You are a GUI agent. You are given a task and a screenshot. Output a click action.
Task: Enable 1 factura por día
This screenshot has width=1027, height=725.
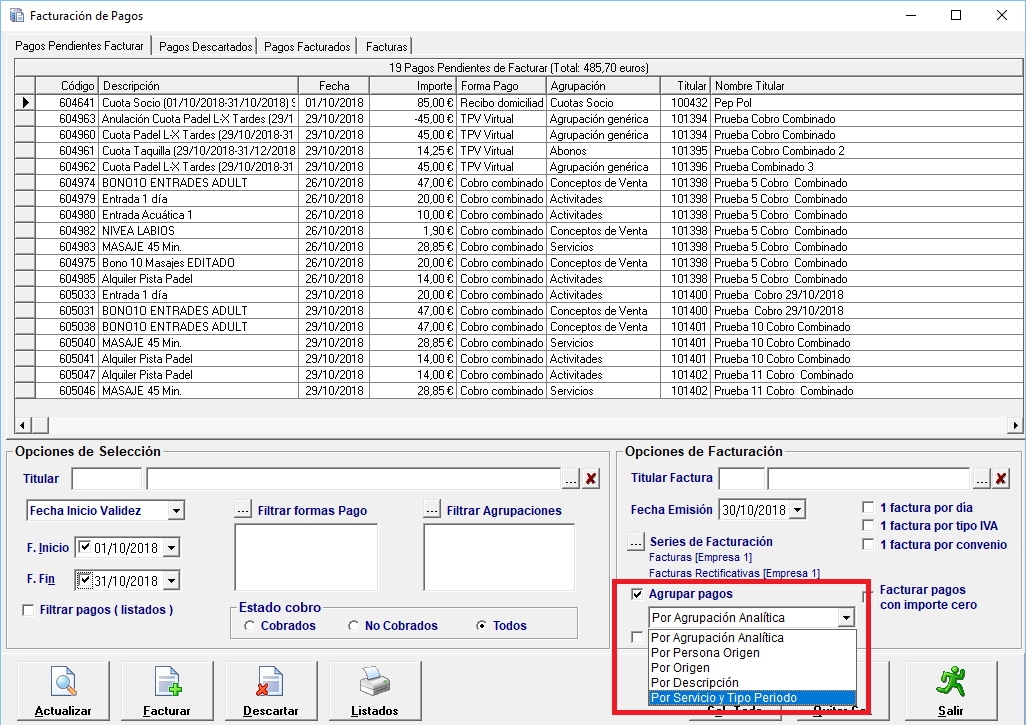point(868,508)
